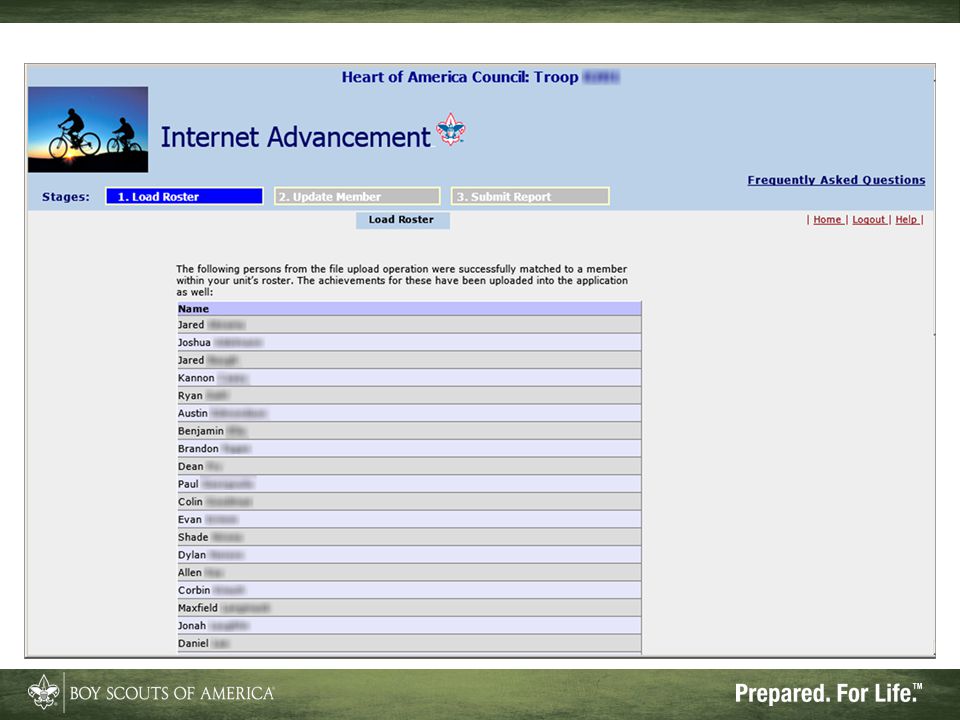The height and width of the screenshot is (720, 960).
Task: Click the BSA fleur-de-lis emblem beside Internet Advancement
Action: (451, 129)
